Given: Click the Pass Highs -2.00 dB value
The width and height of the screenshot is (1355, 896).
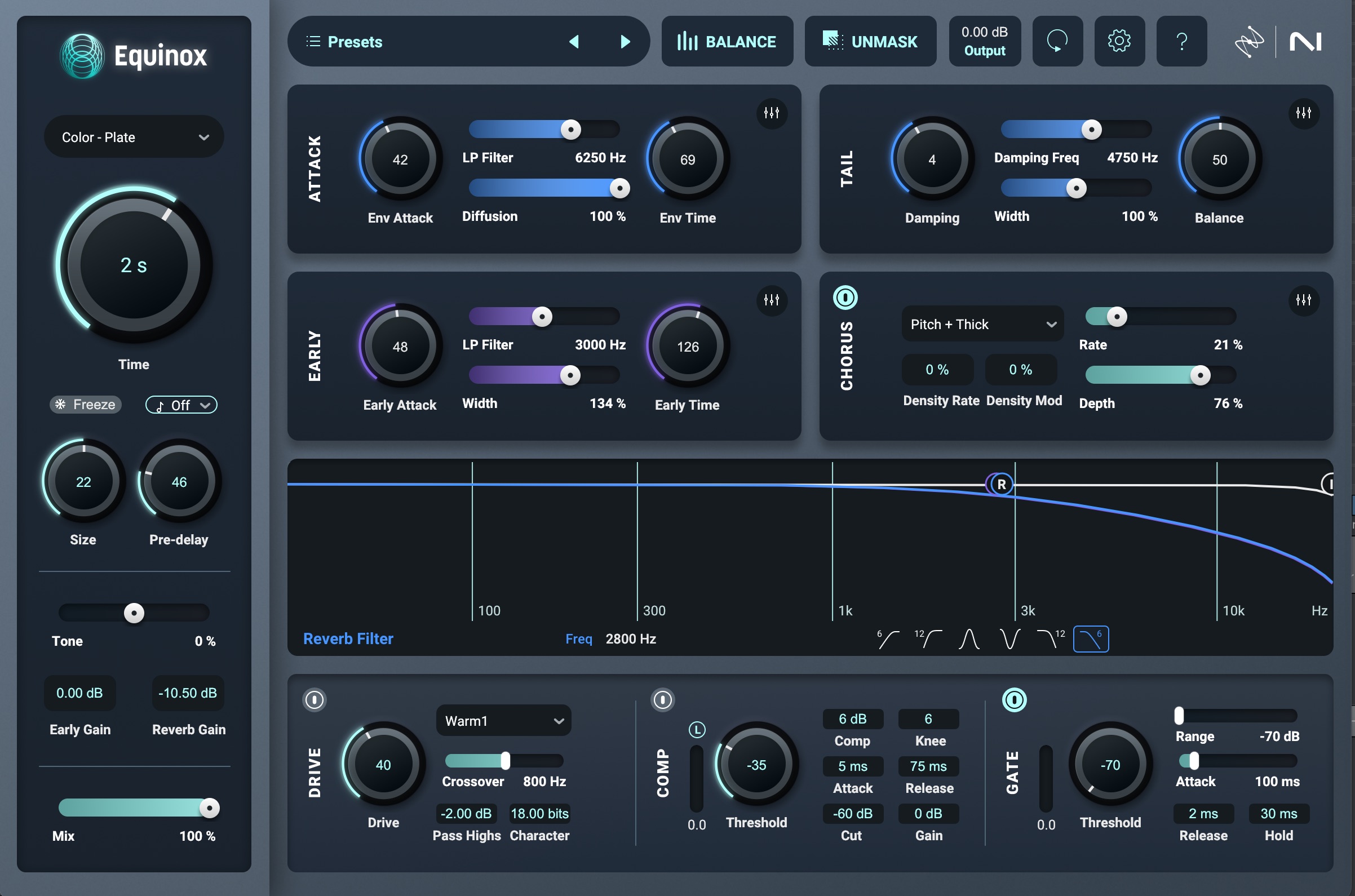Looking at the screenshot, I should [x=466, y=813].
